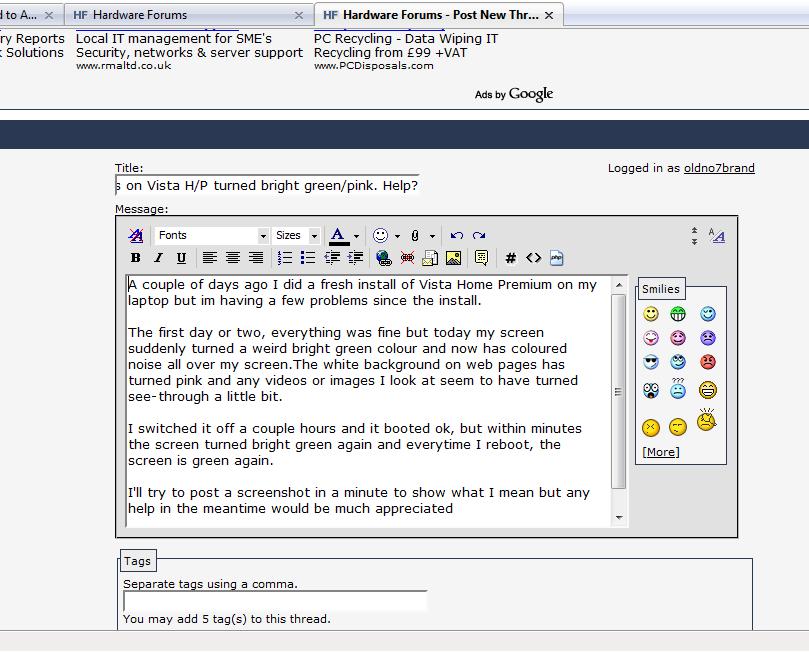809x652 pixels.
Task: Click the Remove Formatting icon
Action: click(136, 236)
